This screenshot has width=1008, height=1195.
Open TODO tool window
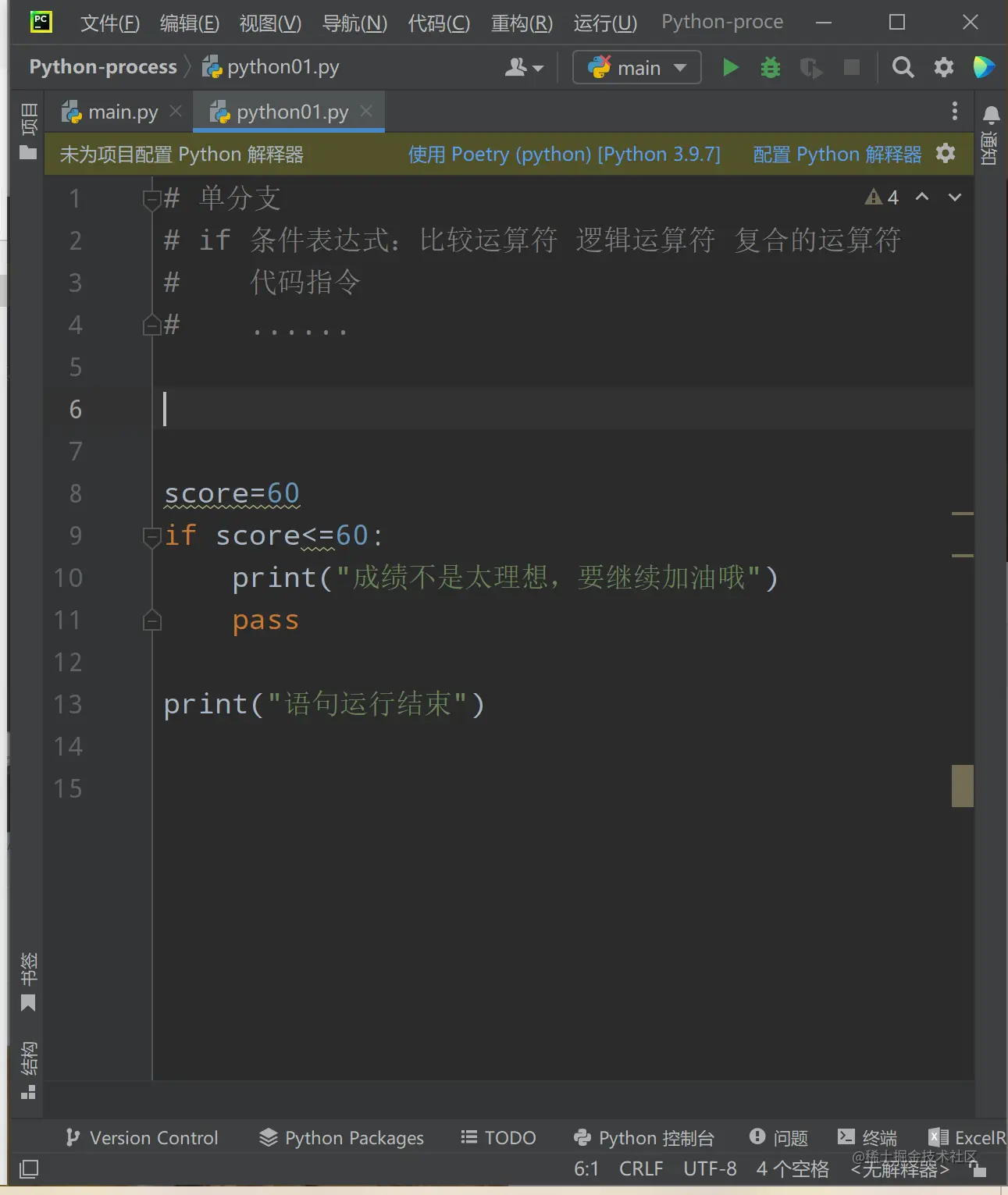tap(498, 1137)
